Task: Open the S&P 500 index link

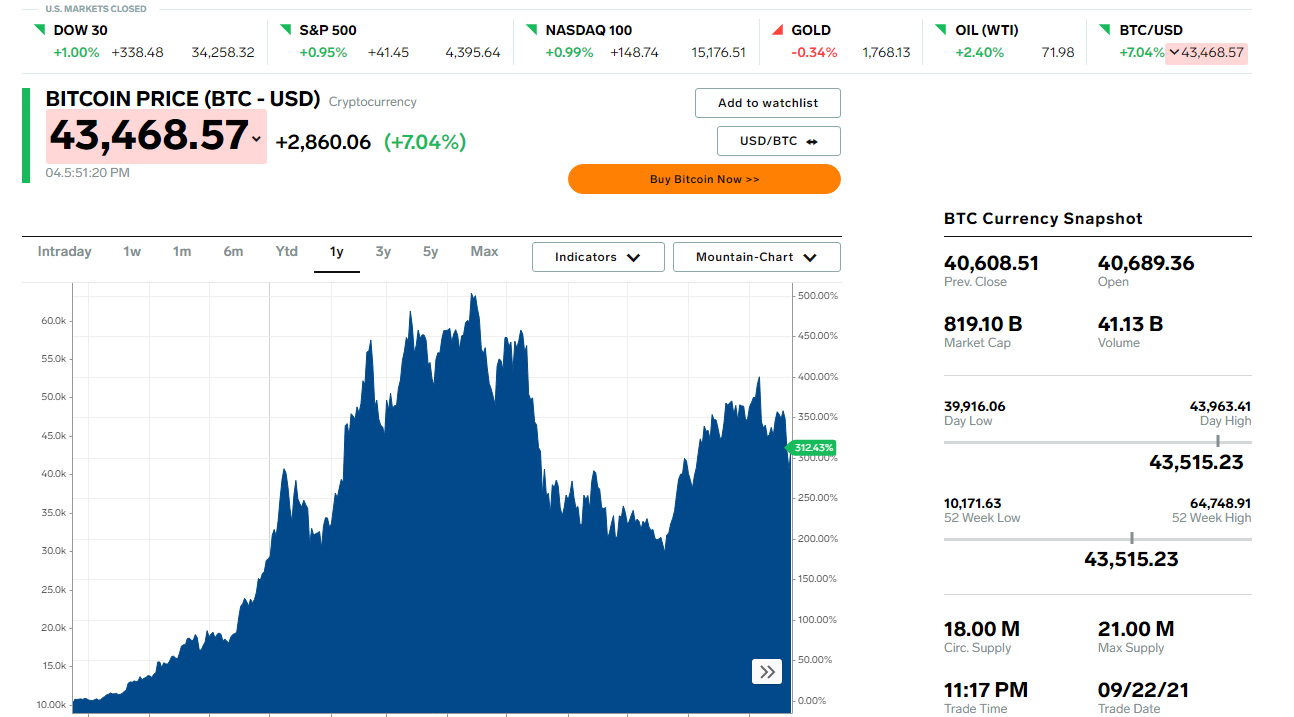Action: [x=328, y=30]
